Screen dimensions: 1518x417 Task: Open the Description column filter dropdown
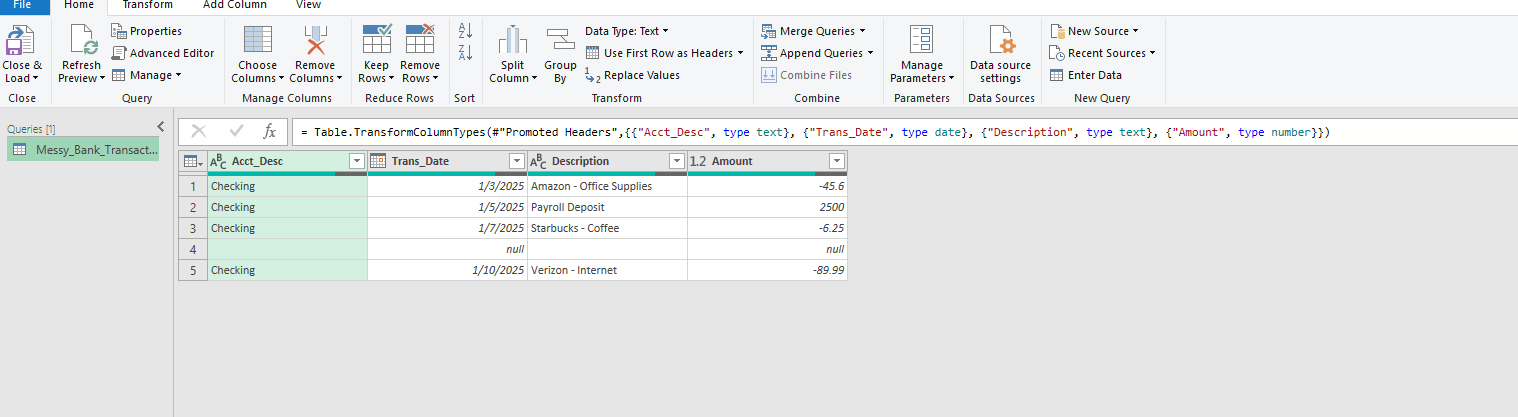click(676, 161)
